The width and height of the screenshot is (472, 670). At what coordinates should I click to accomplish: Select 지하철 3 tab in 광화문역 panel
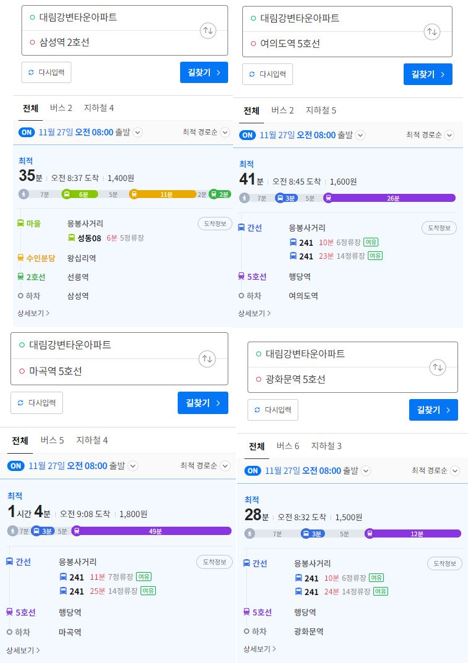(x=326, y=446)
